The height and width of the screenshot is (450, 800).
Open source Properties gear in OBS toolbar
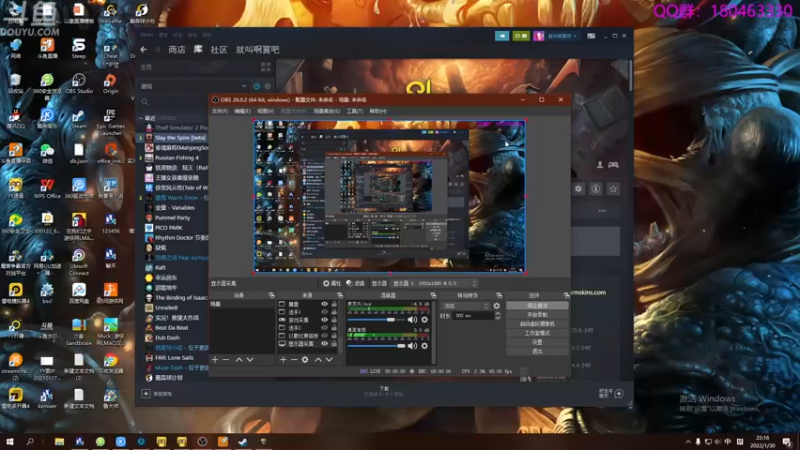332,283
